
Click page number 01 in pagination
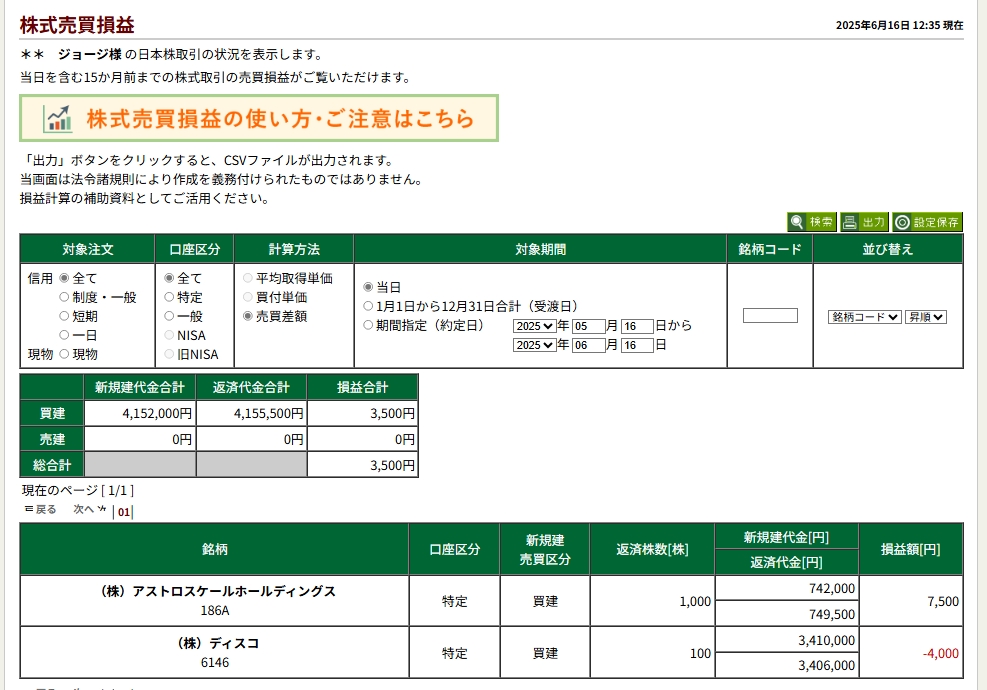[124, 512]
